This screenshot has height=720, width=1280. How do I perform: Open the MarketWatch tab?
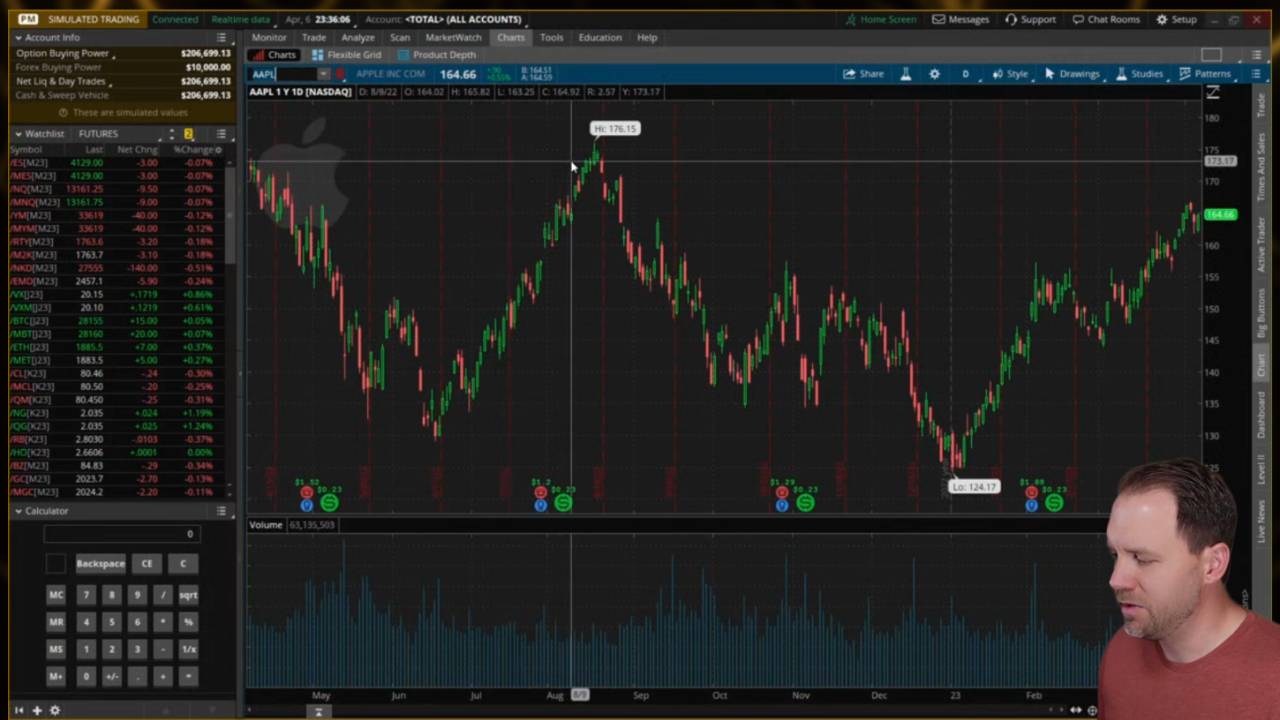click(x=453, y=38)
